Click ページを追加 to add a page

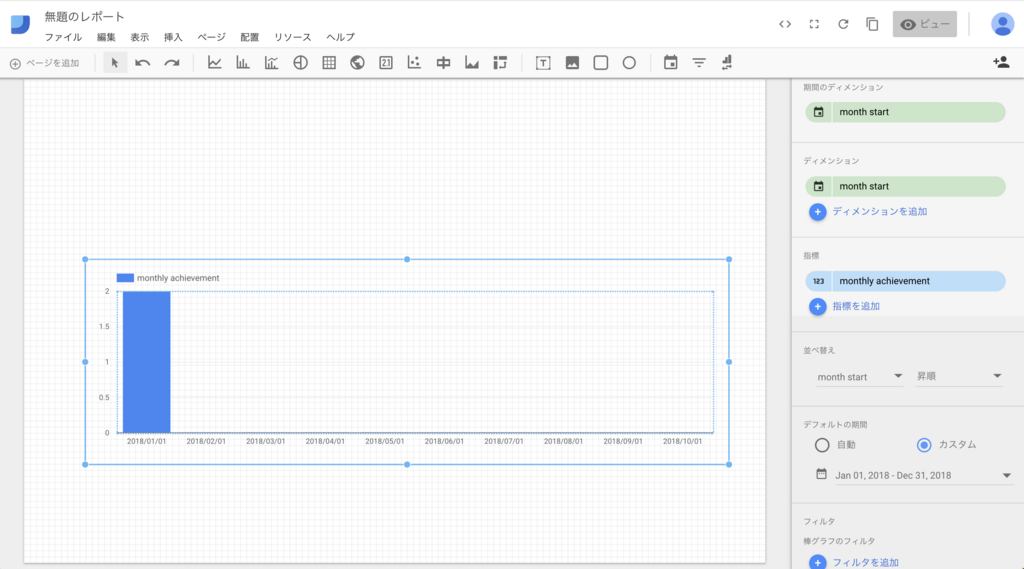pos(44,63)
